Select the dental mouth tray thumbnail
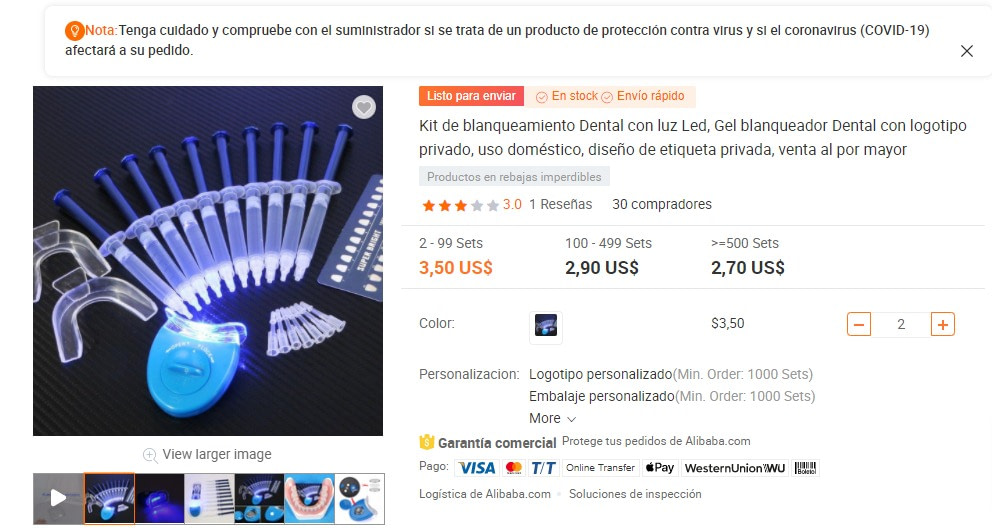Viewport: 992px width, 528px height. coord(309,498)
